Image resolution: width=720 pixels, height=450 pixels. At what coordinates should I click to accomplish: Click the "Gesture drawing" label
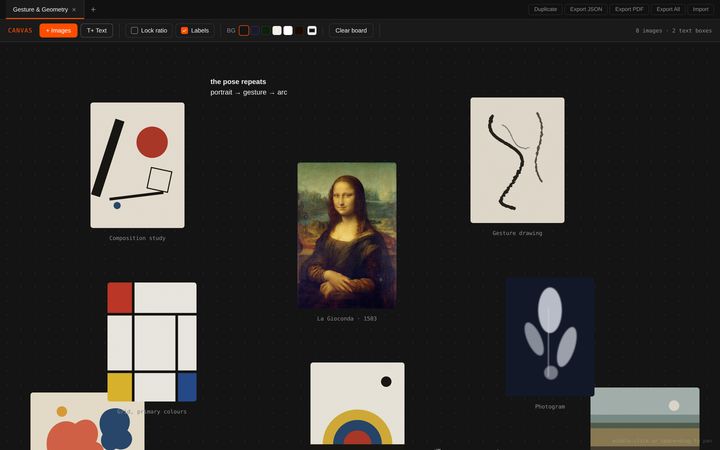(517, 233)
